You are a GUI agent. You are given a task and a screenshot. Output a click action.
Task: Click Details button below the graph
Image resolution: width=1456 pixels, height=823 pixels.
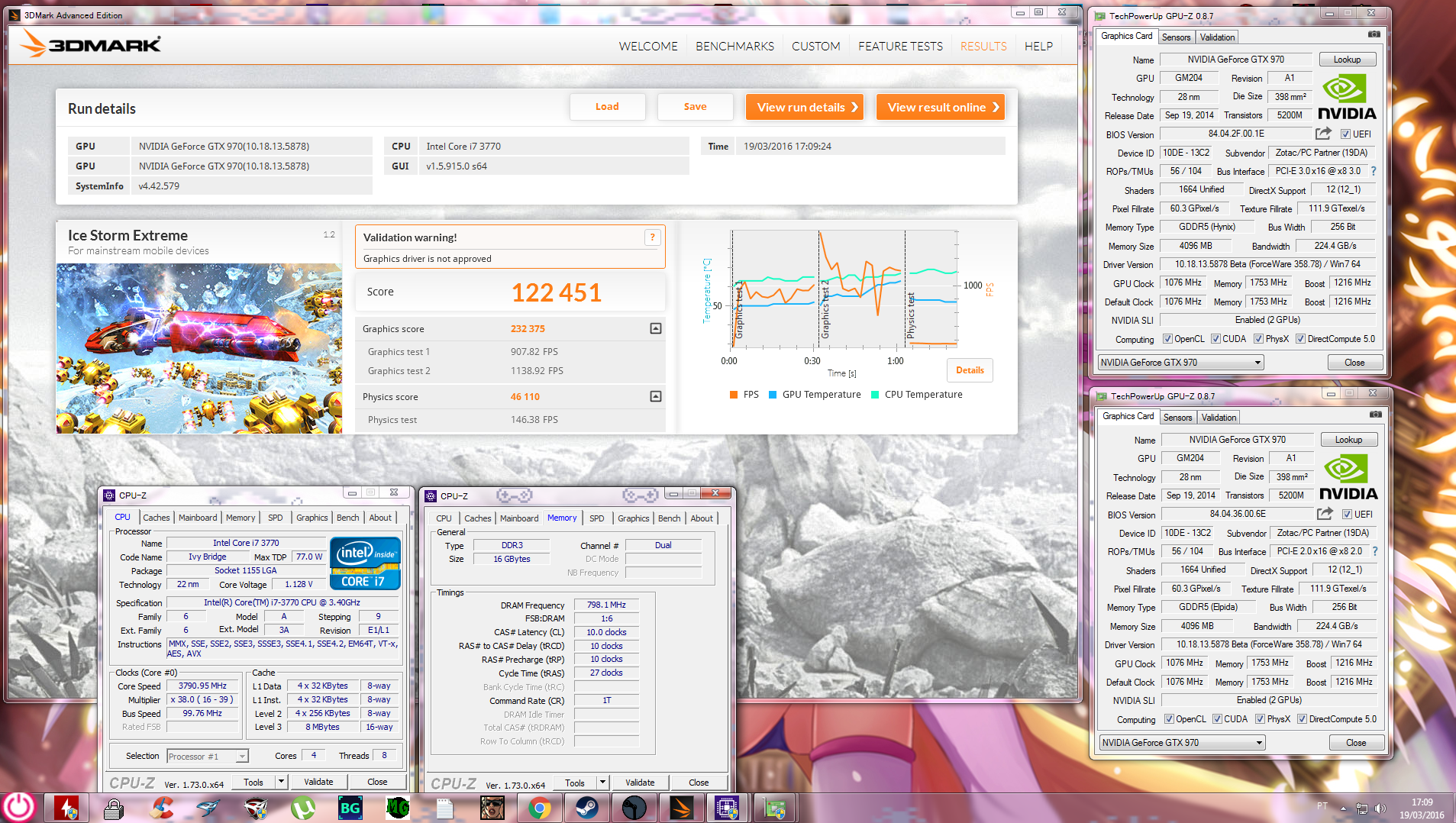point(970,370)
